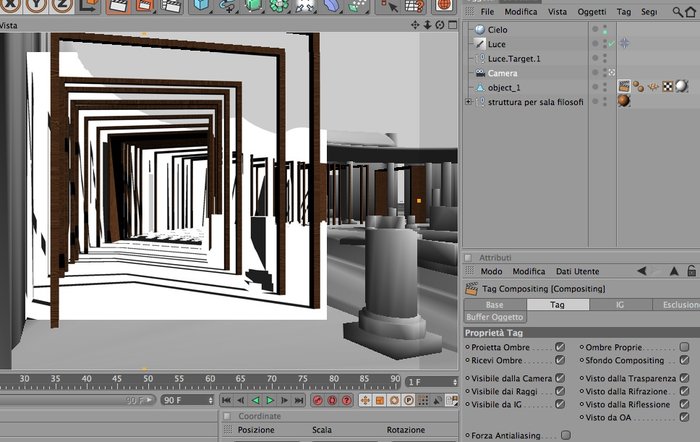
Task: Click the viewport rotate camera icon
Action: [x=440, y=25]
